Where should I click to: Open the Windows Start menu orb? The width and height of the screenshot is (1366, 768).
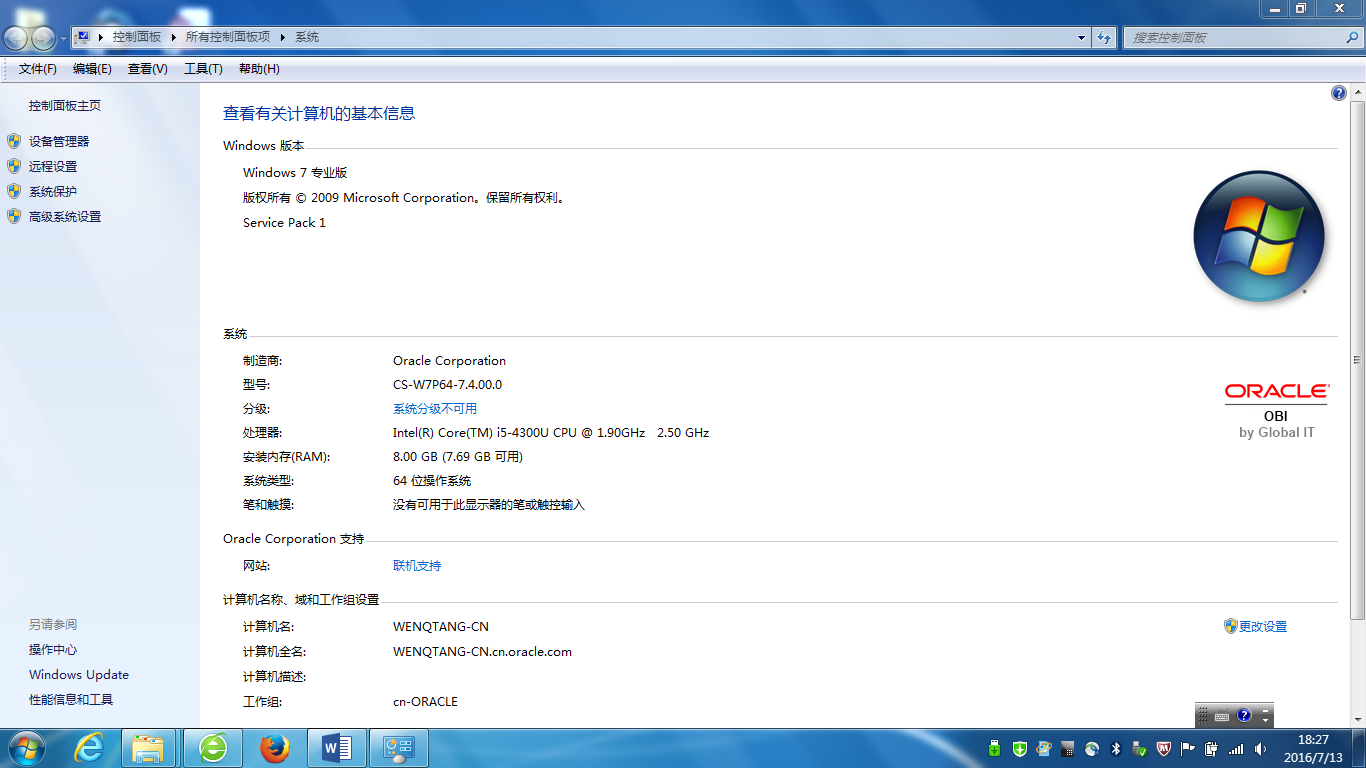point(26,748)
